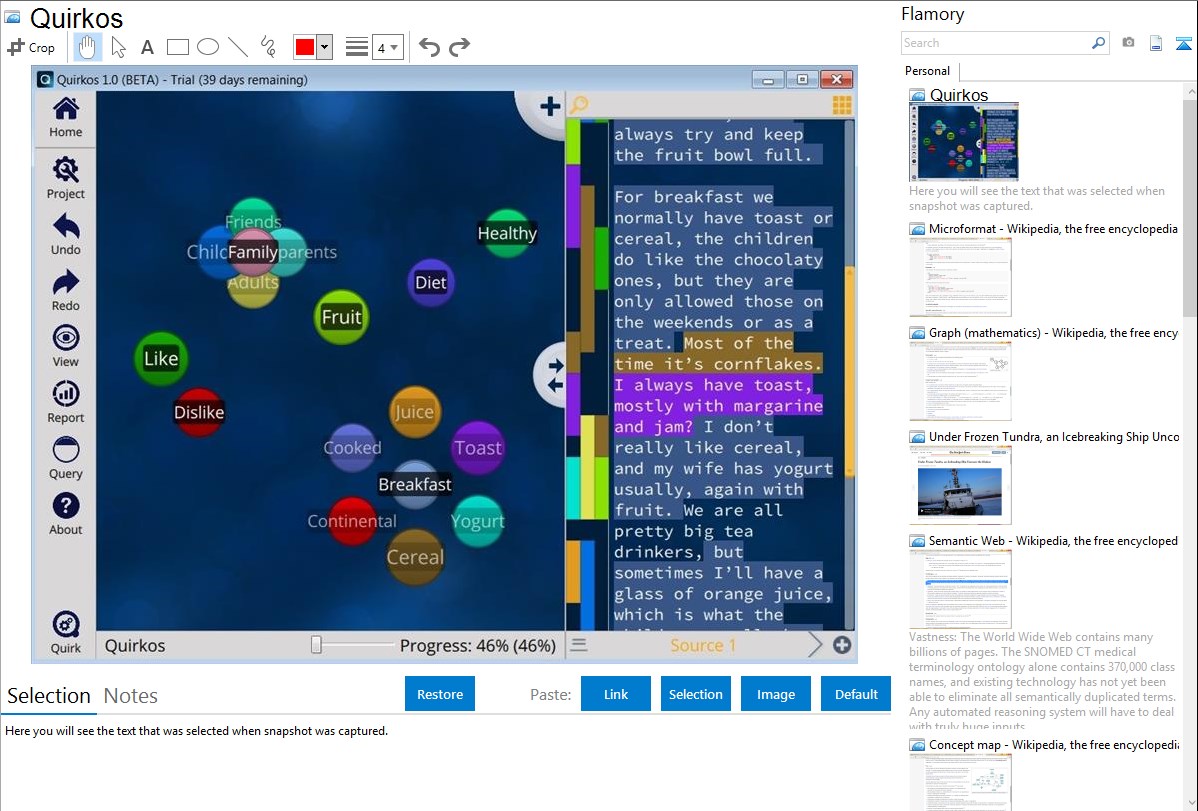Open the Personal tab
This screenshot has height=811, width=1198.
click(x=928, y=71)
